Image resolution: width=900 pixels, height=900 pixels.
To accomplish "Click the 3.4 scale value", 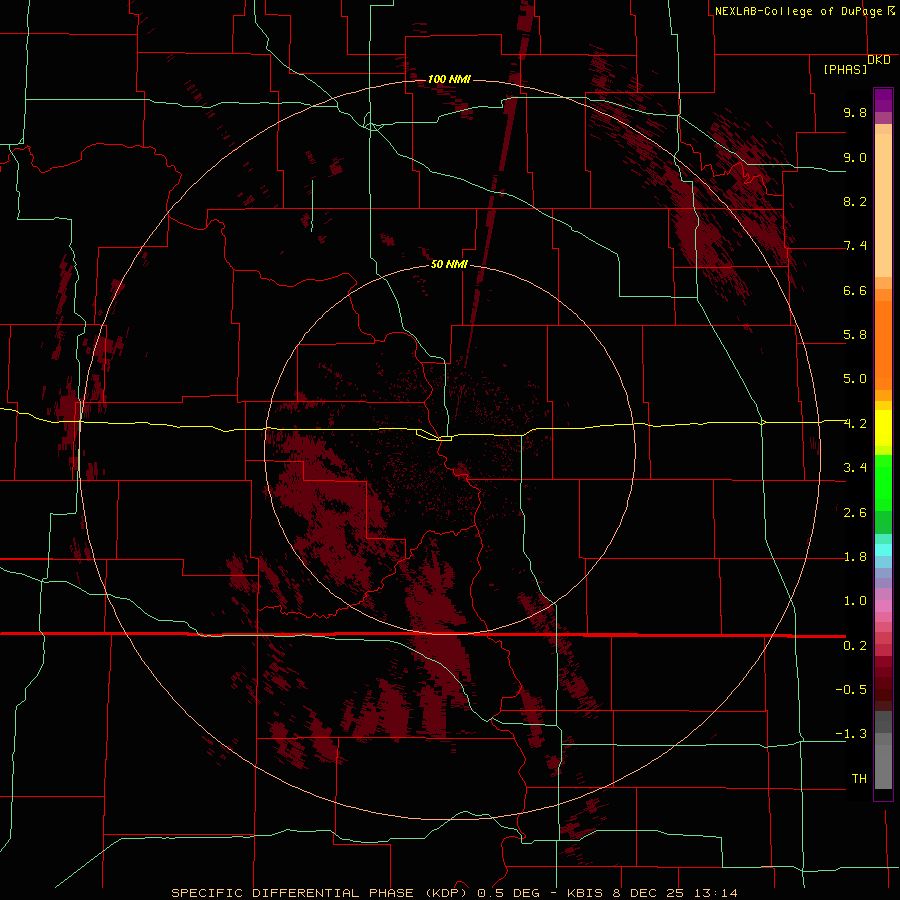I will (x=855, y=468).
